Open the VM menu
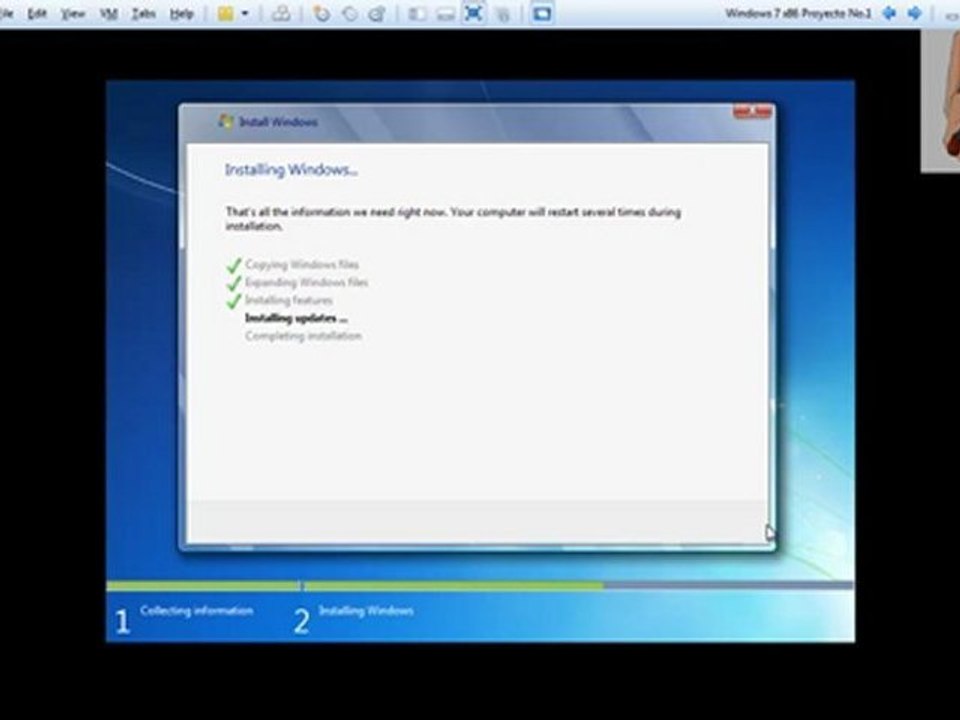The image size is (960, 720). coord(108,13)
